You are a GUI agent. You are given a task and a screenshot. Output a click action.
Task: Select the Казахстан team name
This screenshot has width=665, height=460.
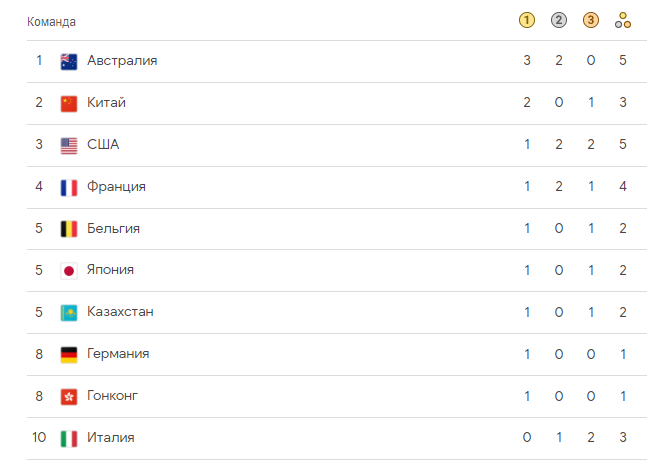pos(120,312)
